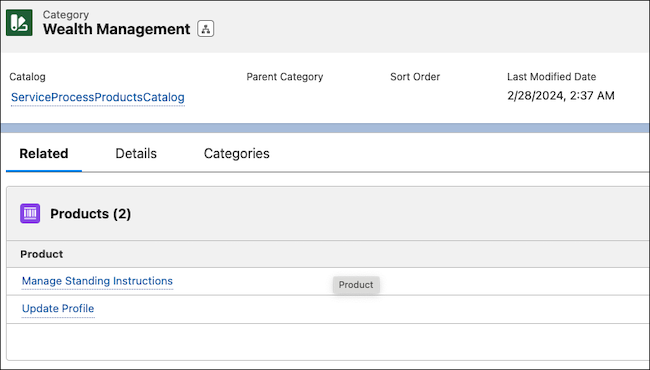Click the Parent Category field label

284,77
